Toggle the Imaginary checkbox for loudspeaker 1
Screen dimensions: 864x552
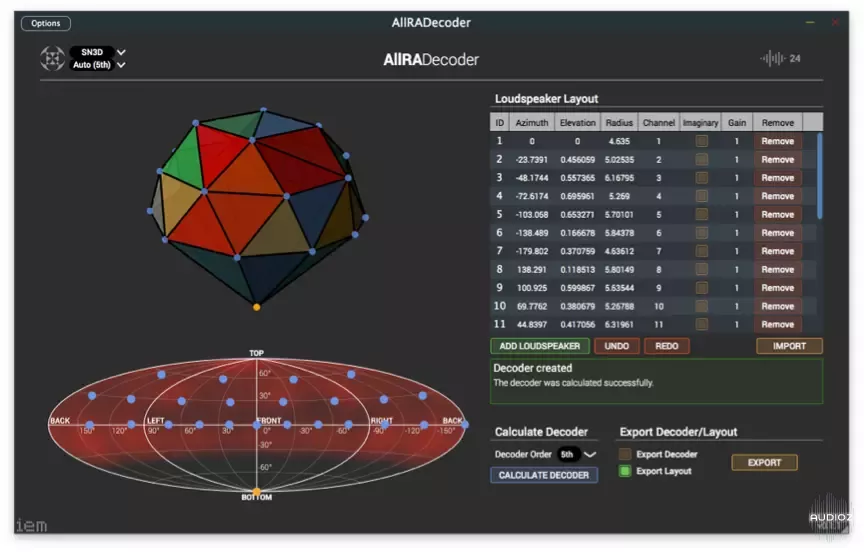pyautogui.click(x=701, y=141)
